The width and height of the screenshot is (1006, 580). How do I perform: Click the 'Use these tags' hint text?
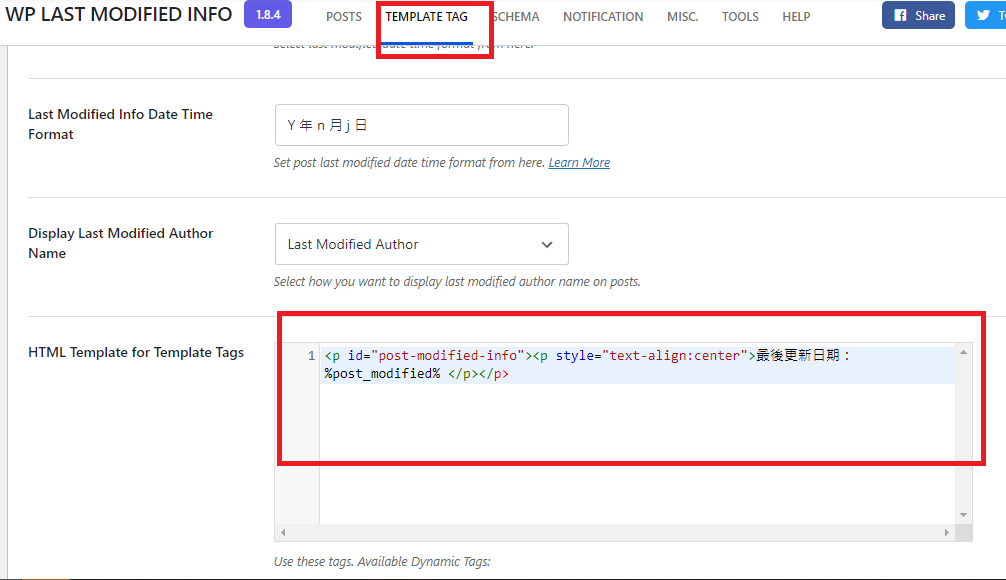pyautogui.click(x=382, y=561)
